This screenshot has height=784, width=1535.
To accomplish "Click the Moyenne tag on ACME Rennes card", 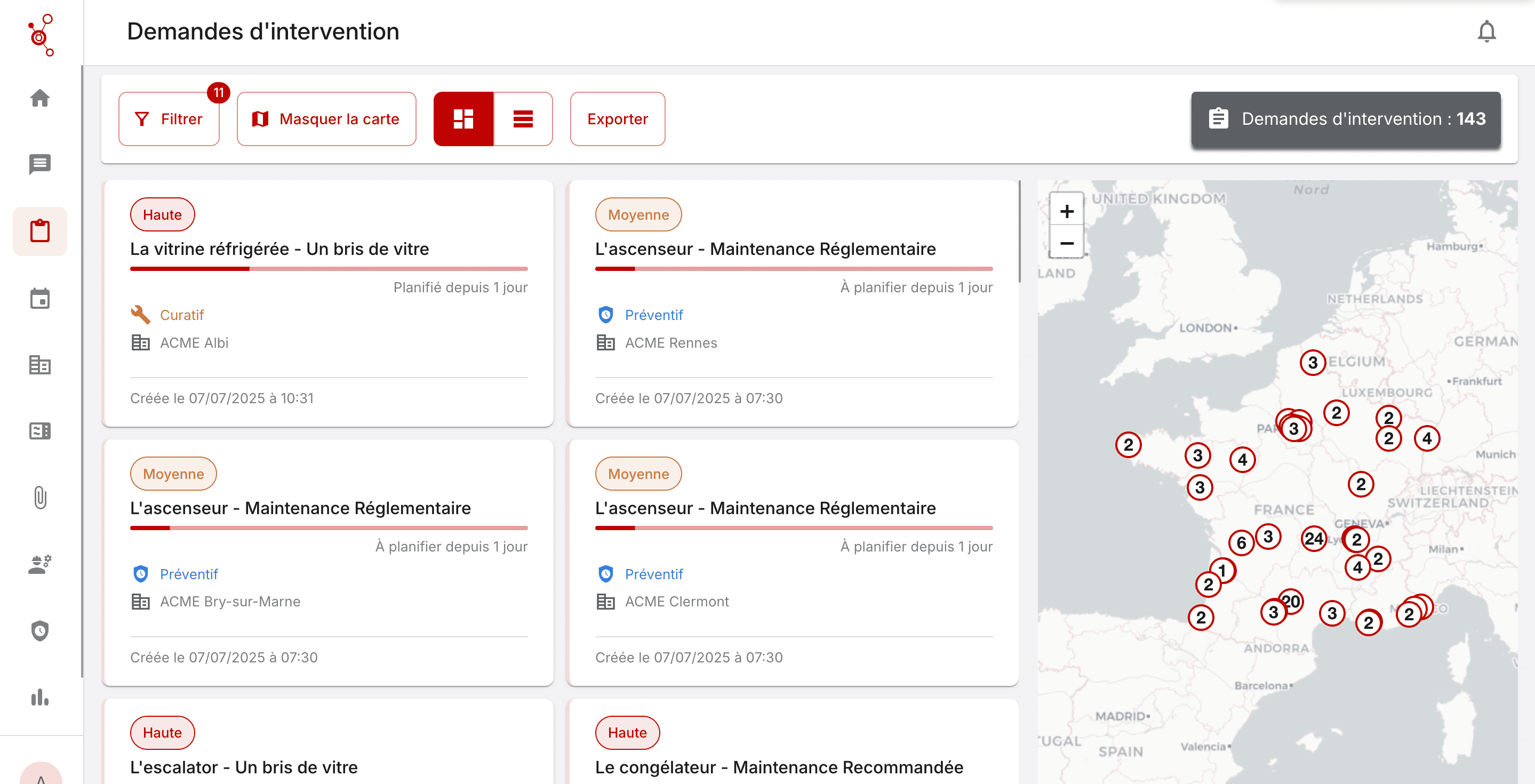I will (x=638, y=214).
